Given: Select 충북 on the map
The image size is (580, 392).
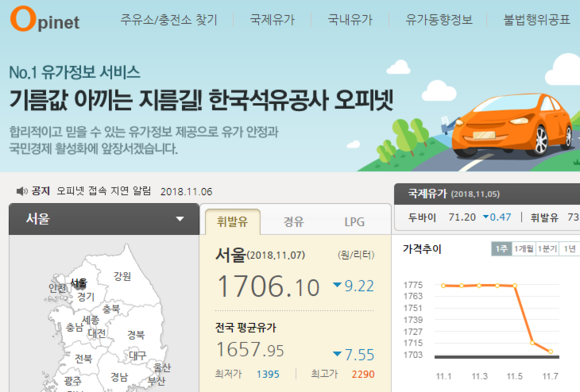Looking at the screenshot, I should pos(111,309).
